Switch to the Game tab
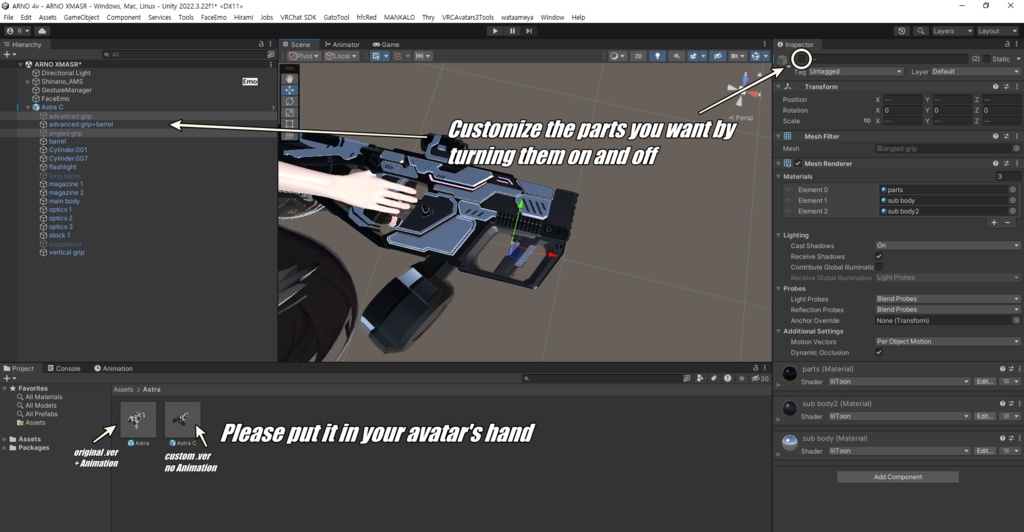Viewport: 1024px width, 532px height. [386, 45]
